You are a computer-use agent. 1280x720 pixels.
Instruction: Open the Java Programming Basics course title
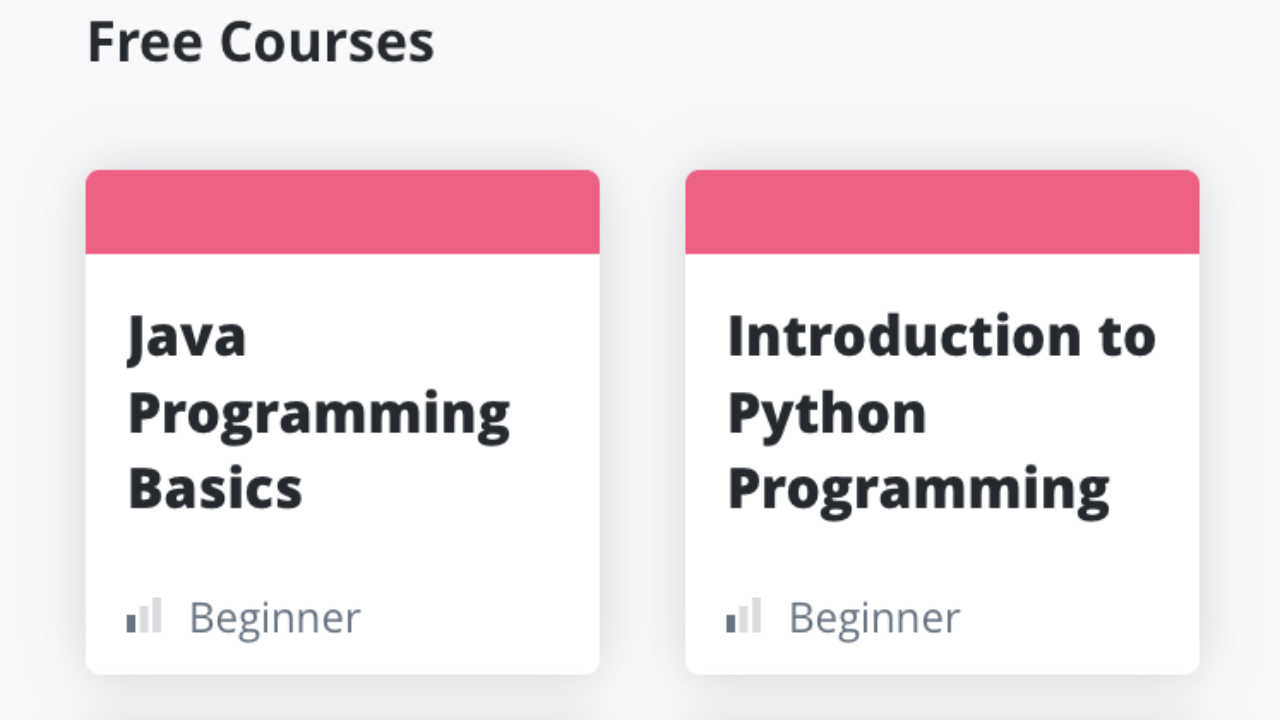point(318,412)
